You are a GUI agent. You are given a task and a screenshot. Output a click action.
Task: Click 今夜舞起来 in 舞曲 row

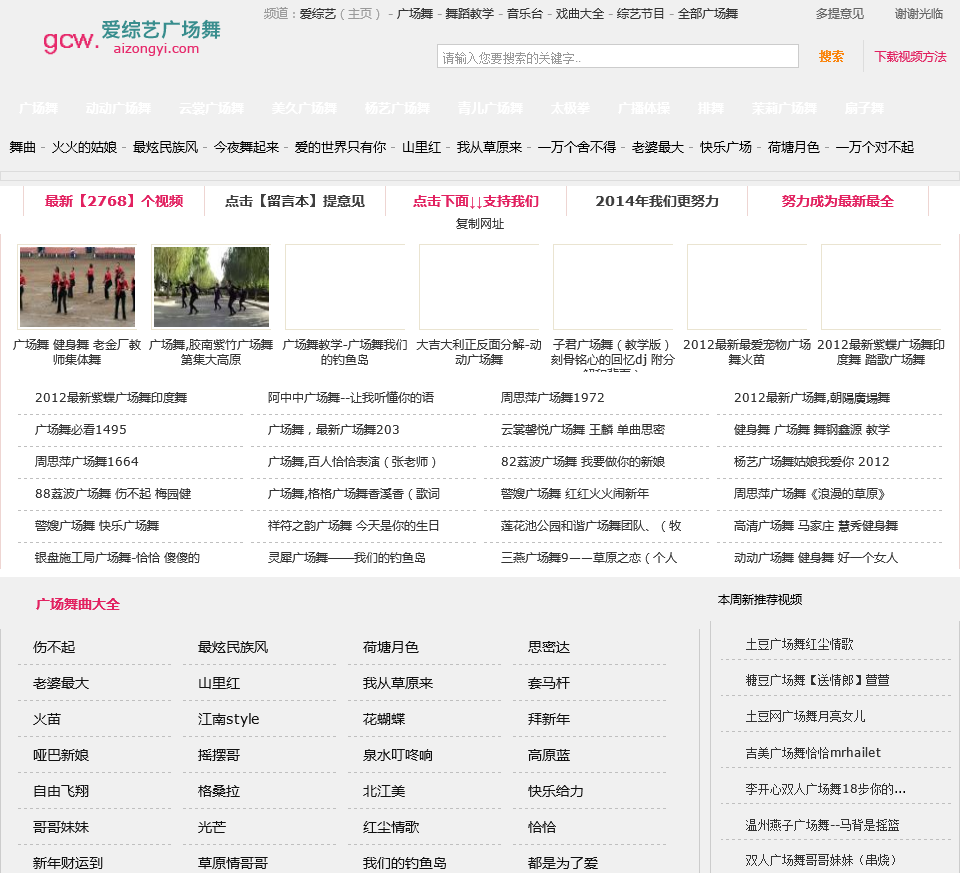click(246, 148)
